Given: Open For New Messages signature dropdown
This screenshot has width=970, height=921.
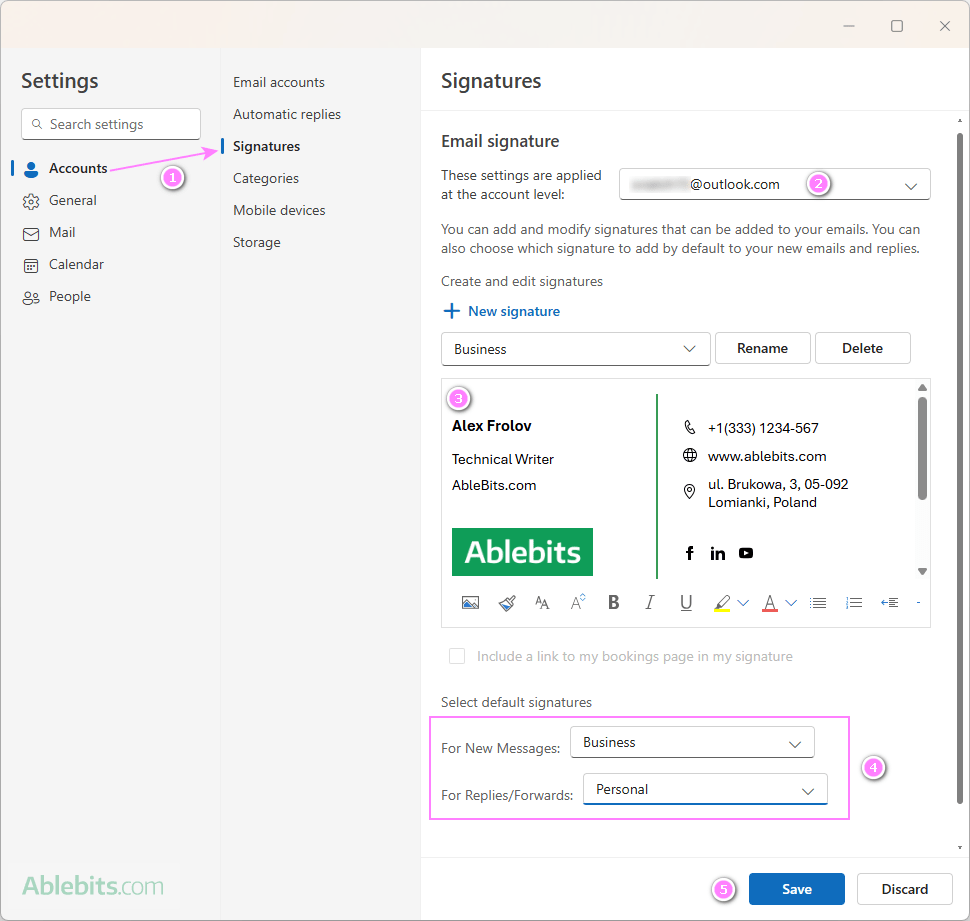Looking at the screenshot, I should click(x=692, y=742).
